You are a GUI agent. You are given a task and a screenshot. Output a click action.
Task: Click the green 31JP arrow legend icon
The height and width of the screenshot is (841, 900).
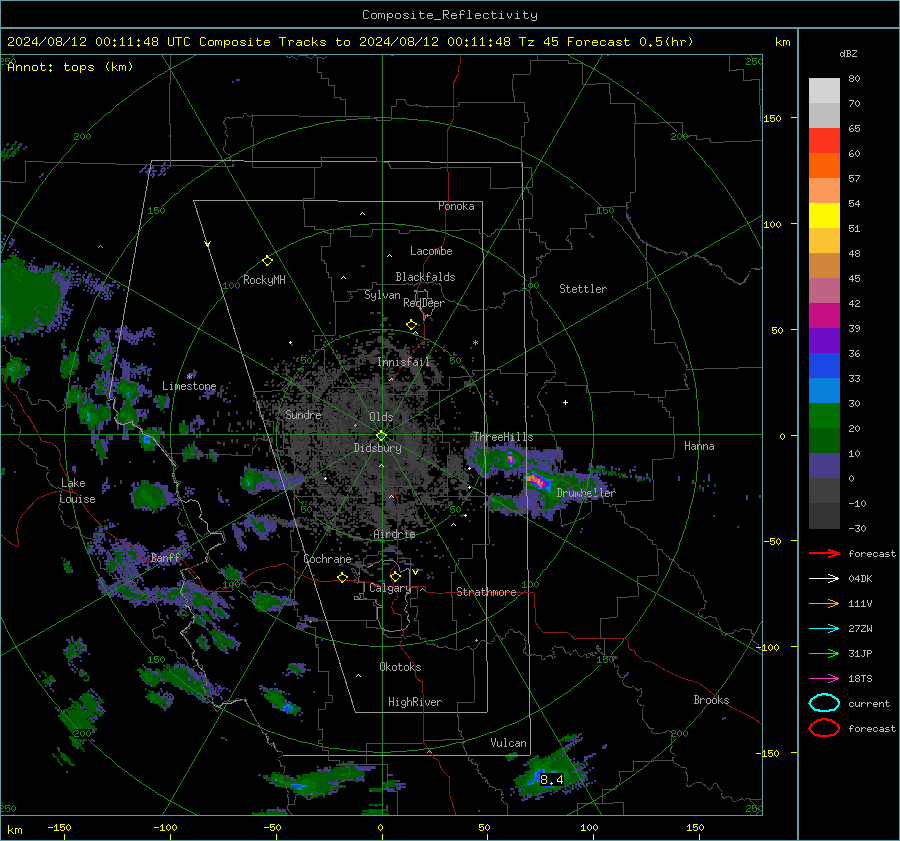coord(824,653)
